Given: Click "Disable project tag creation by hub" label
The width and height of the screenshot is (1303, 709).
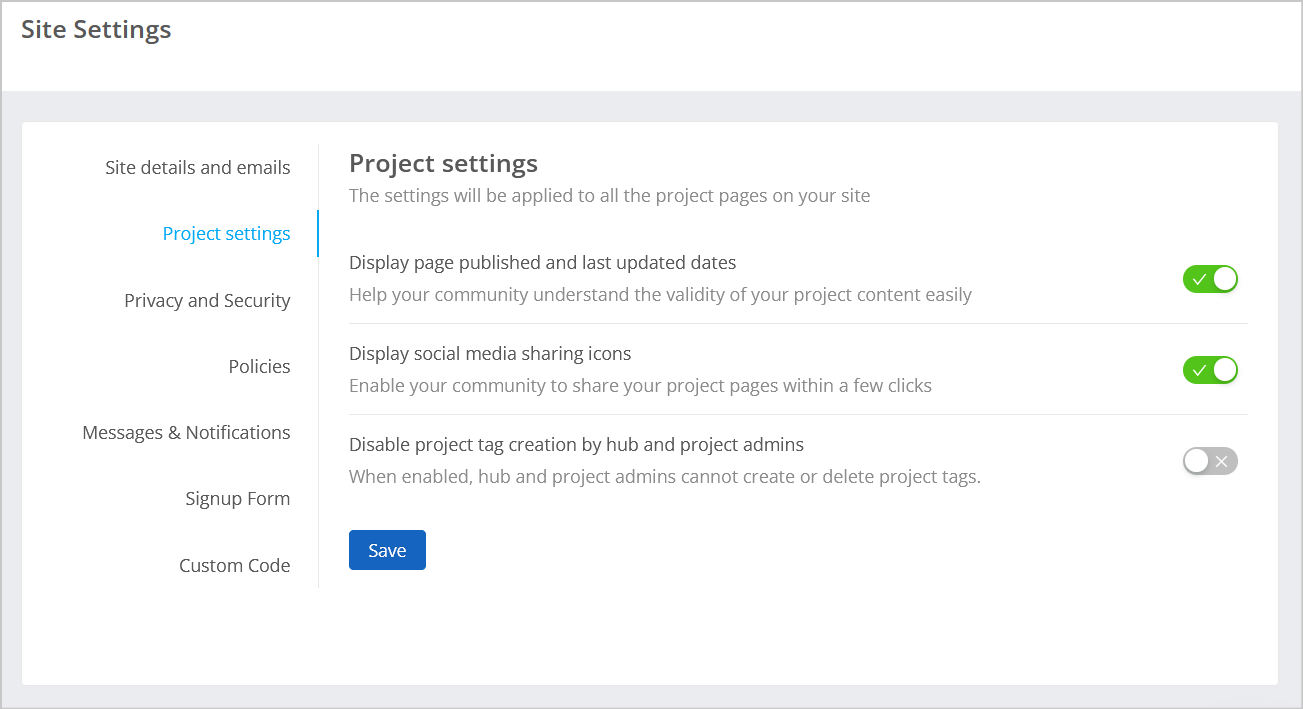Looking at the screenshot, I should [576, 444].
